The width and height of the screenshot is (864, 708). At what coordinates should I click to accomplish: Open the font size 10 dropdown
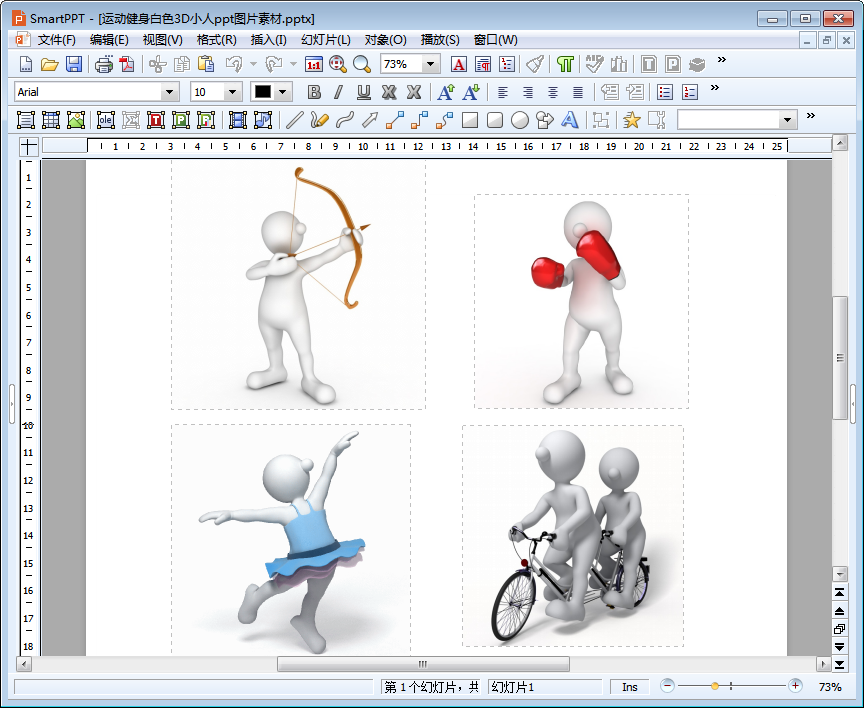tap(233, 92)
